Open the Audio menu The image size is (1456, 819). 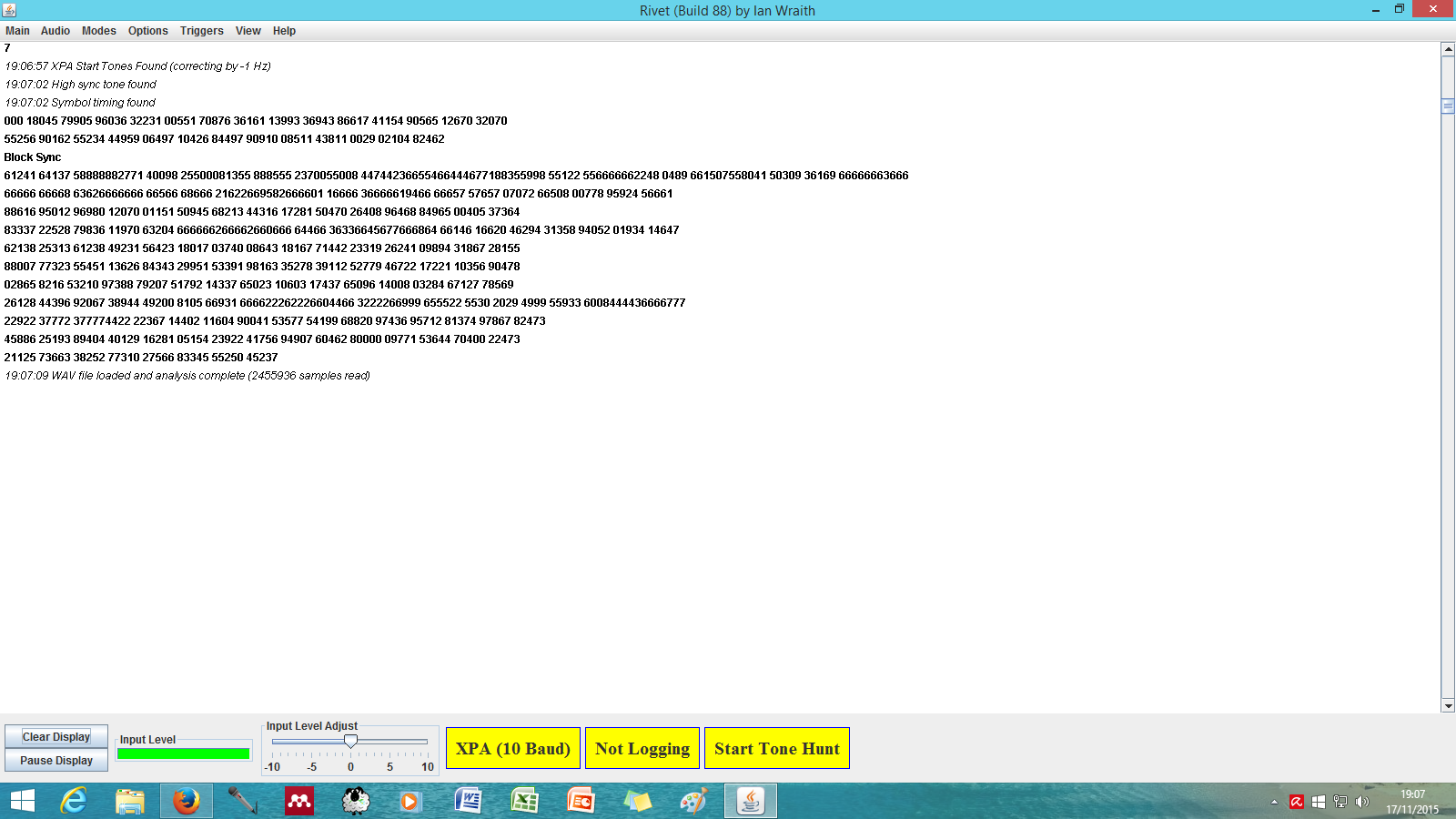pos(55,31)
